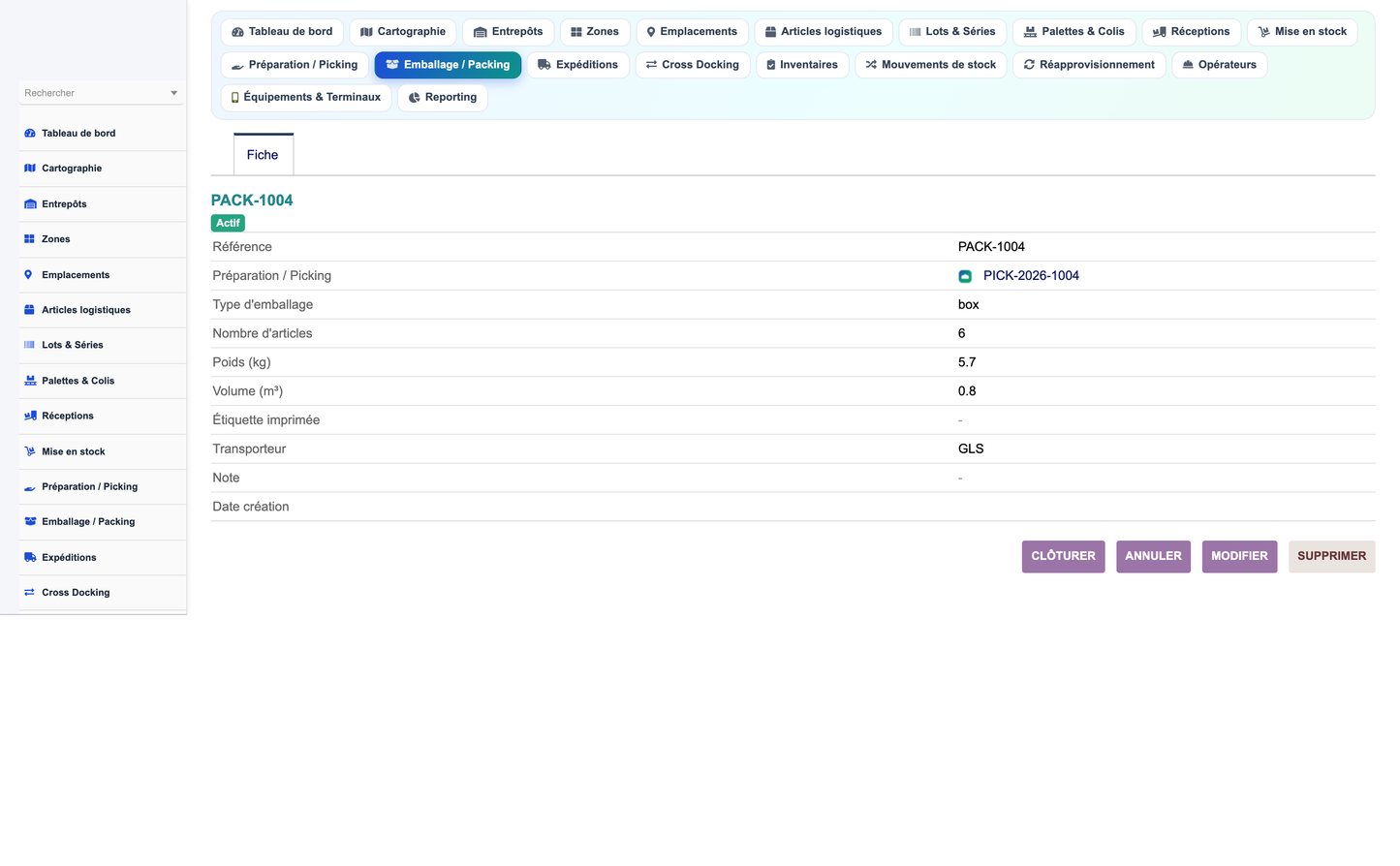Viewport: 1400px width, 866px height.
Task: Click the Équipements & Terminaux device icon
Action: click(x=235, y=98)
